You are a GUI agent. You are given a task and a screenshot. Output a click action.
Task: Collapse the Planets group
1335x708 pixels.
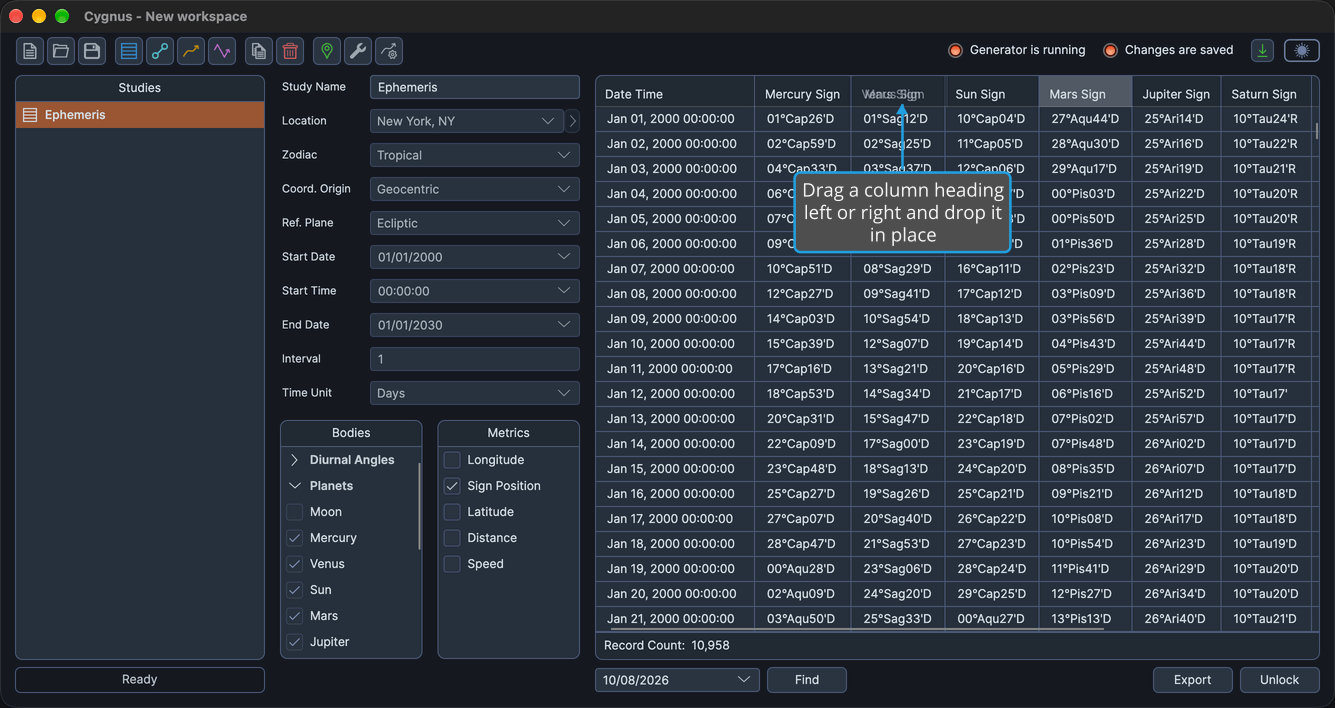295,486
